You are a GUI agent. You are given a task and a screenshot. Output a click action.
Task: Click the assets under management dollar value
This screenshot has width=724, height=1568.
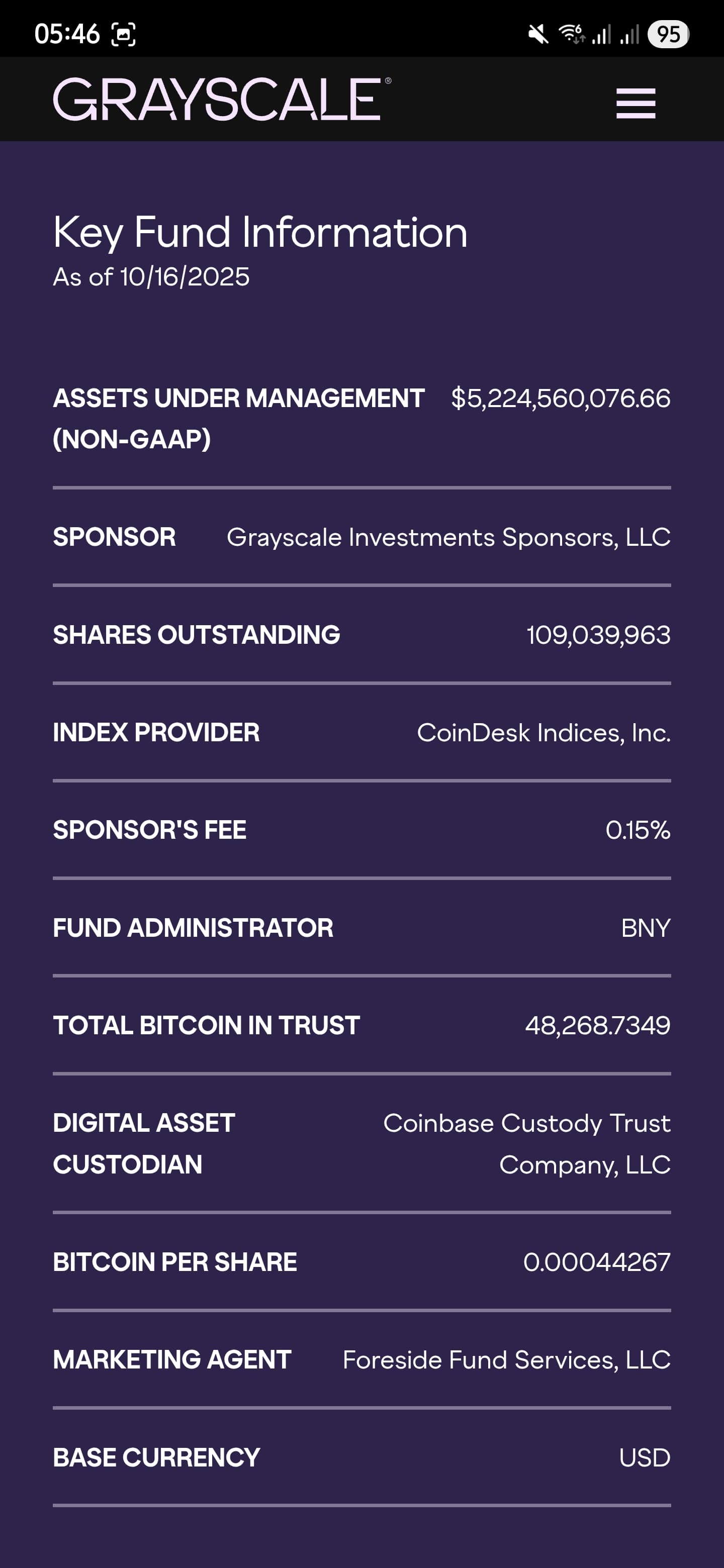(x=560, y=399)
